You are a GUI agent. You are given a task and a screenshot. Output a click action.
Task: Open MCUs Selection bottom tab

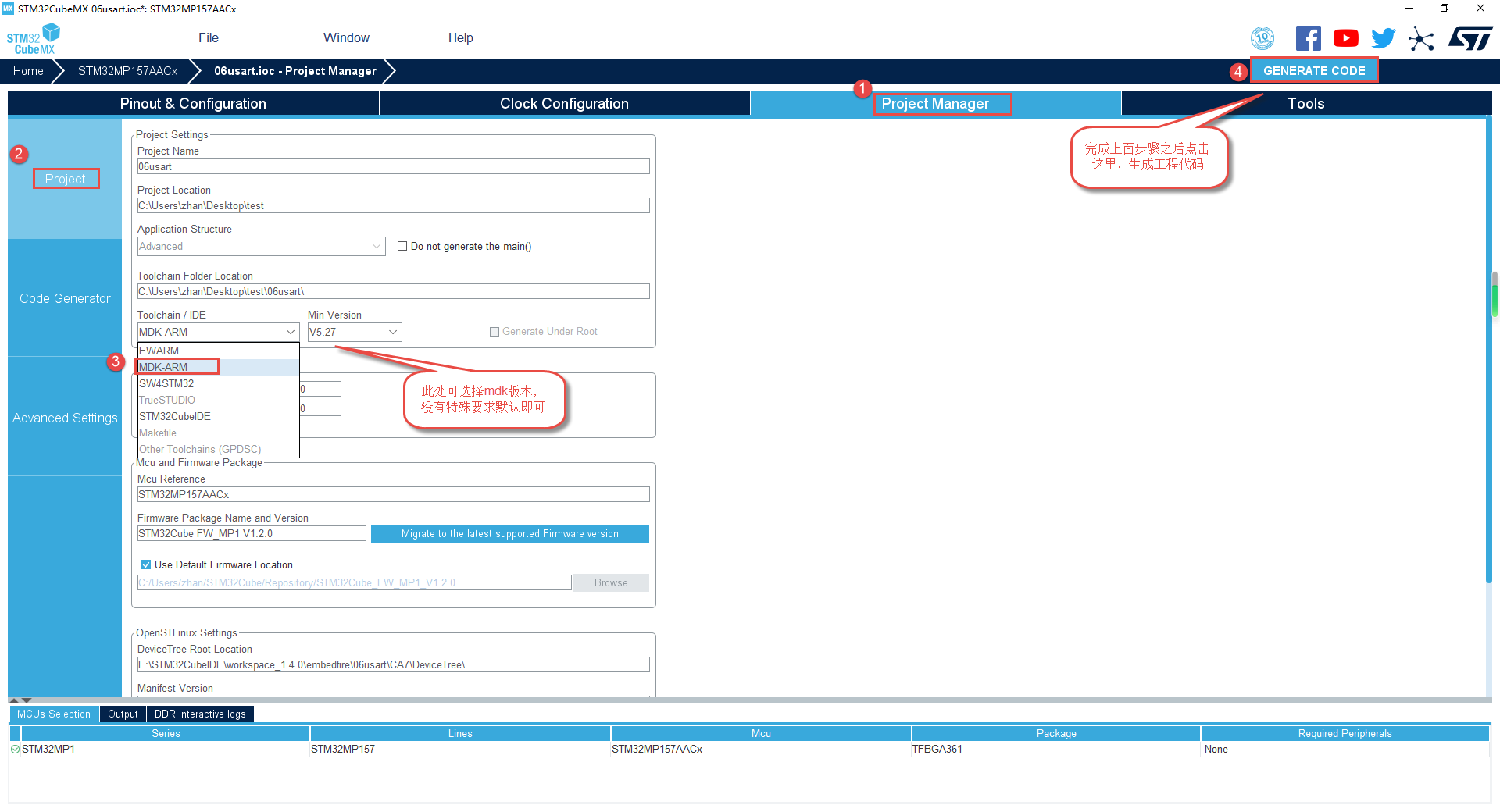pos(54,714)
